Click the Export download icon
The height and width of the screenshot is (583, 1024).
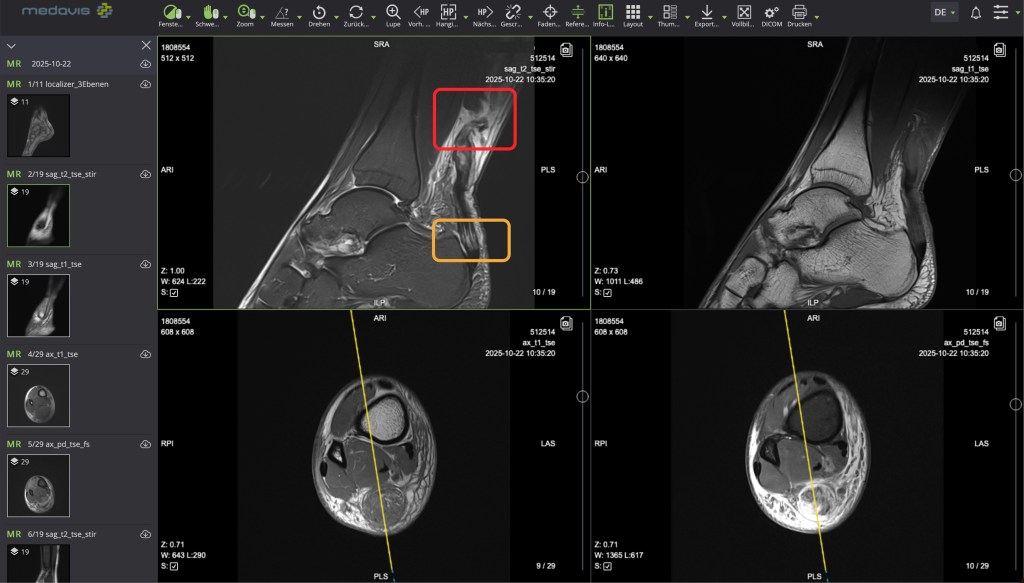pos(706,13)
